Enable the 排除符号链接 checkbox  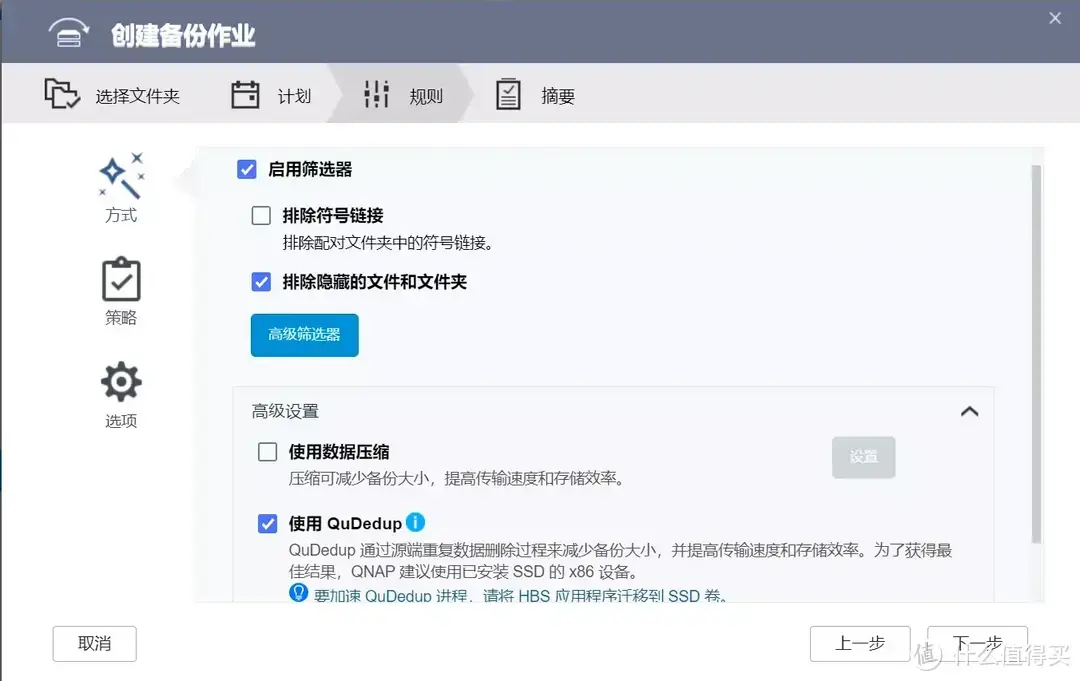point(261,215)
